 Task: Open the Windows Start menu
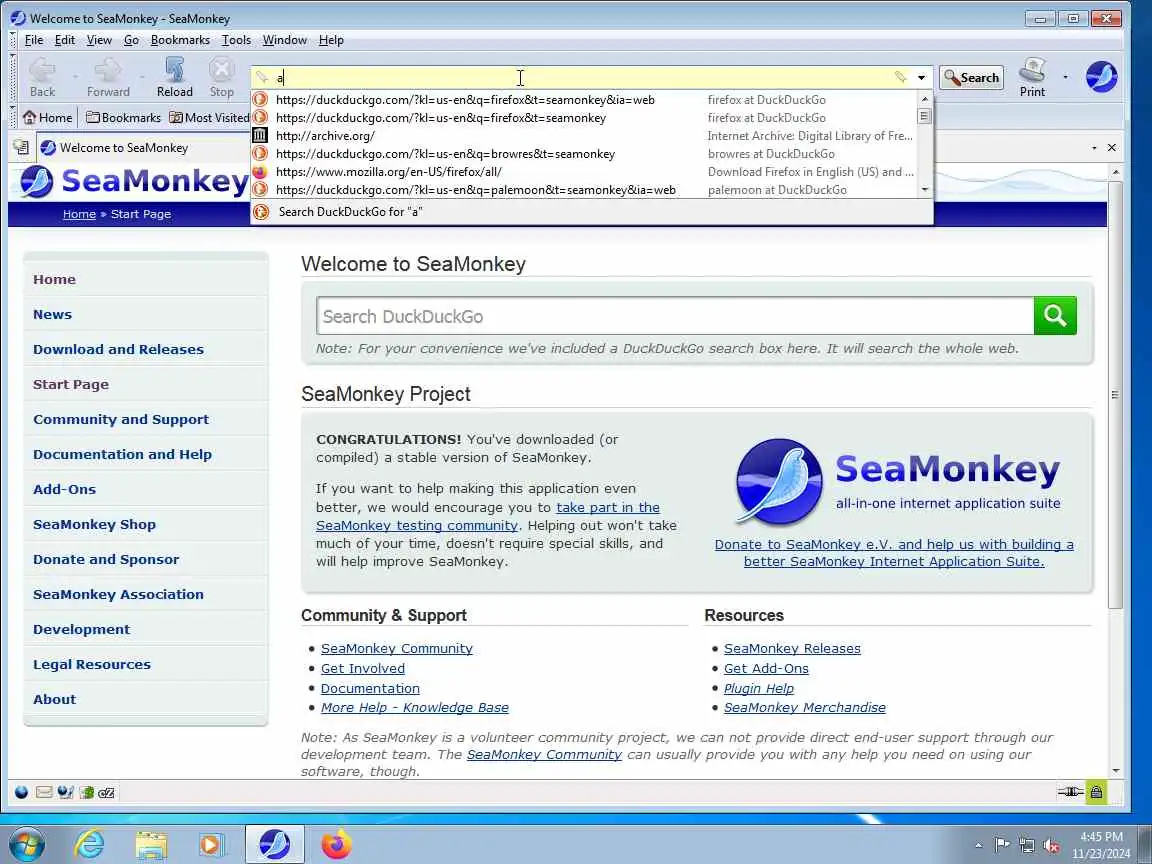tap(26, 845)
